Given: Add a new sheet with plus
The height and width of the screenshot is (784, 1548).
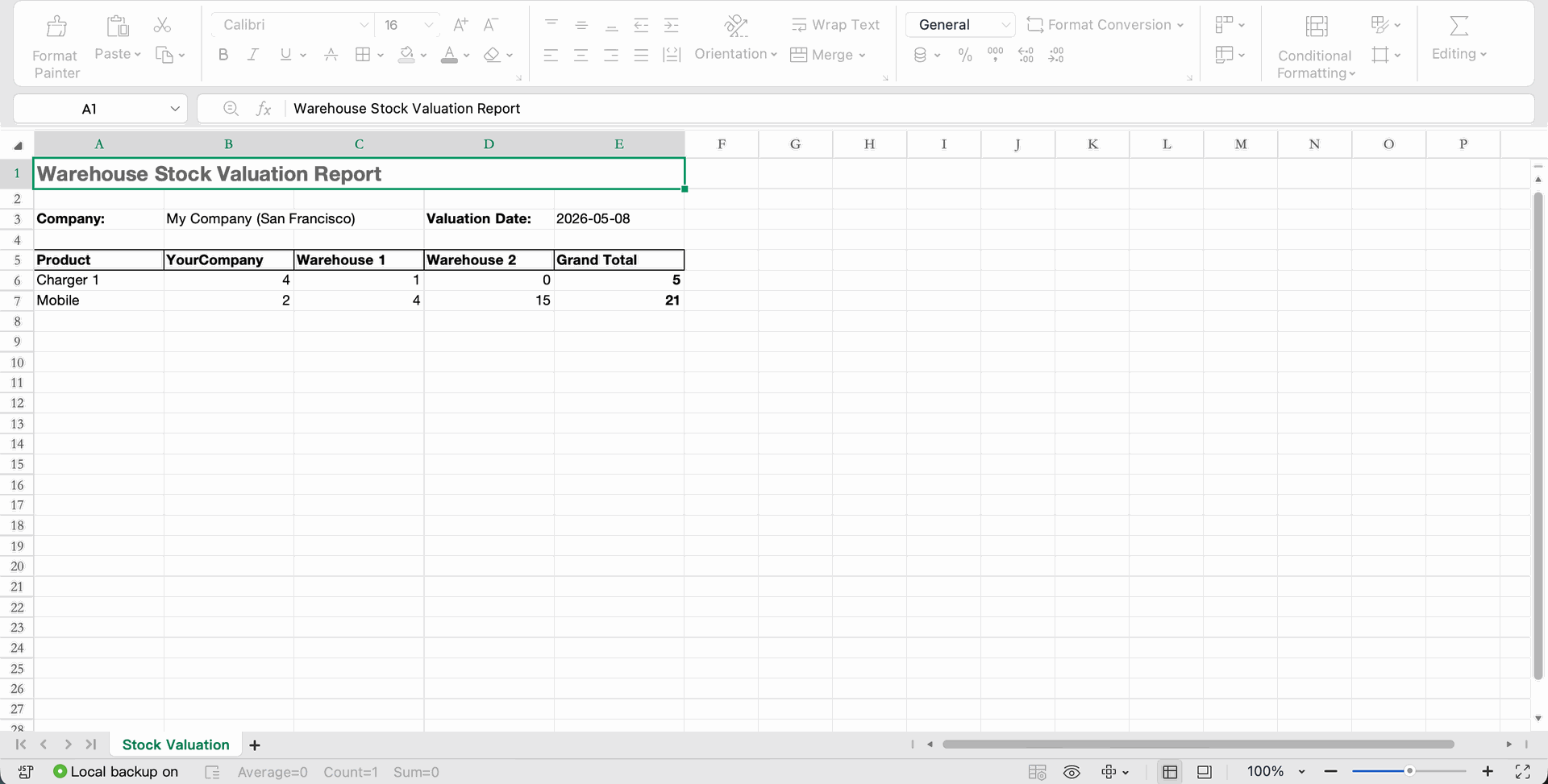Looking at the screenshot, I should [x=255, y=745].
